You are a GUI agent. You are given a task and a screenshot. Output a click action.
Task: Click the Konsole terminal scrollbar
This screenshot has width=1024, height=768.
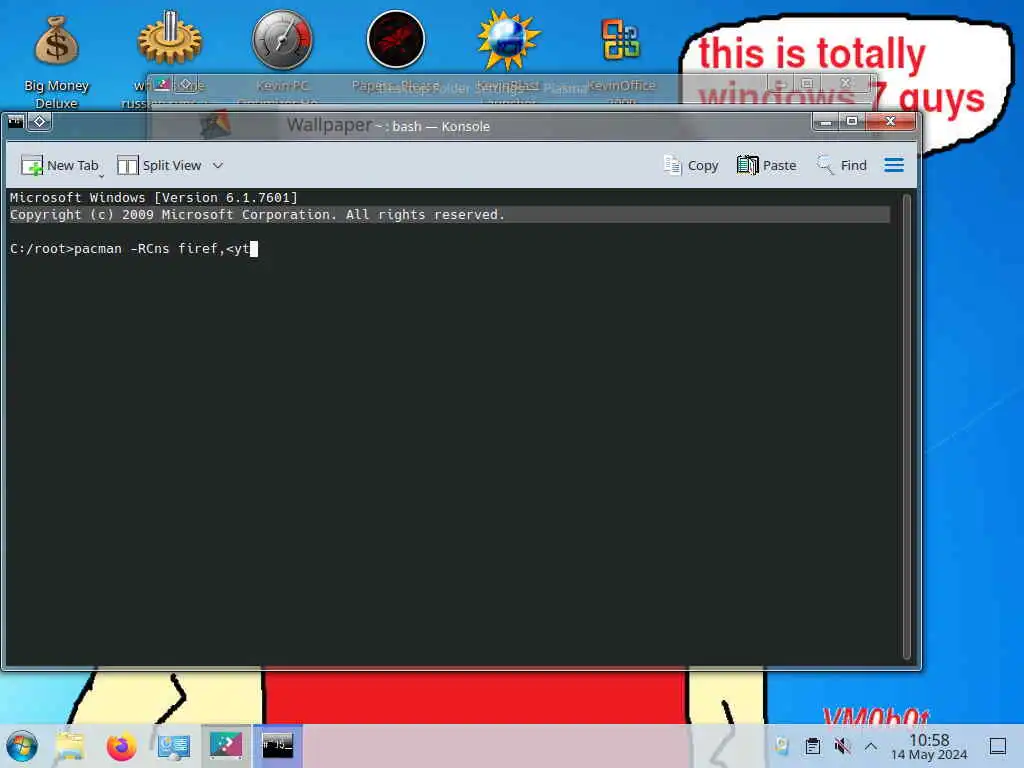coord(906,426)
